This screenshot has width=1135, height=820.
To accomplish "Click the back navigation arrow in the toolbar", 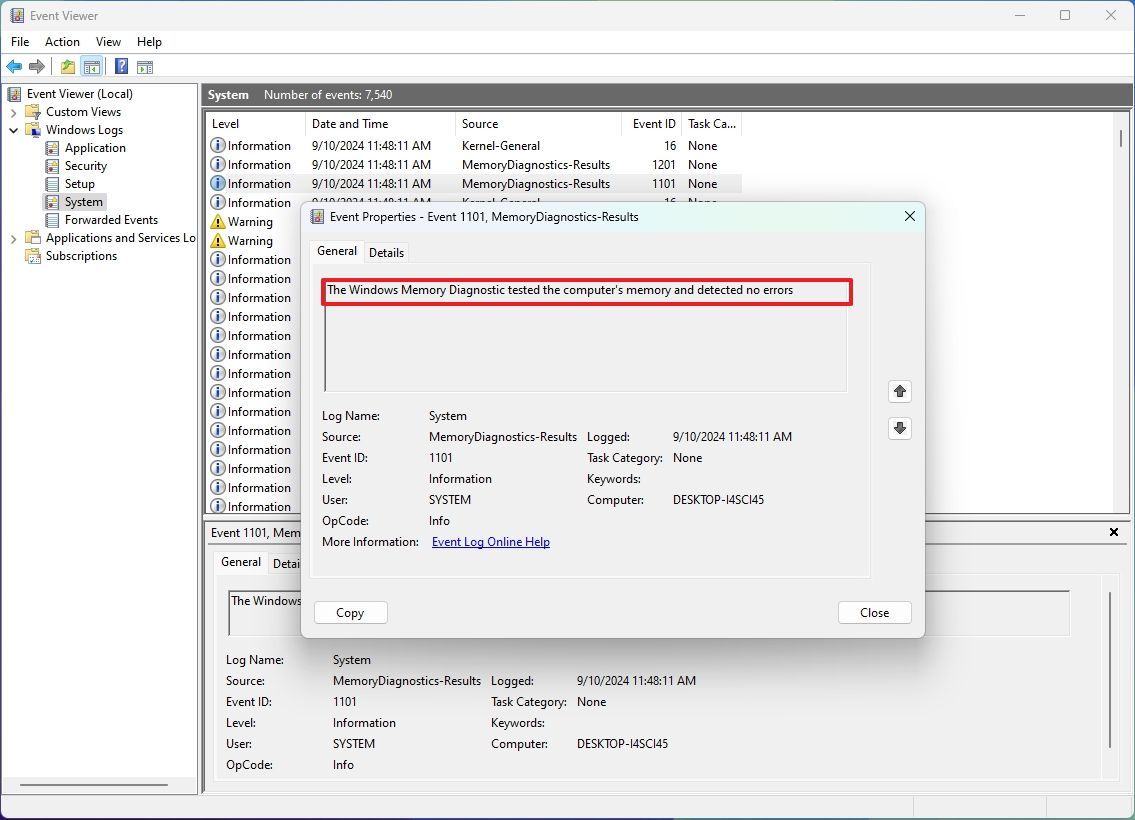I will (14, 66).
